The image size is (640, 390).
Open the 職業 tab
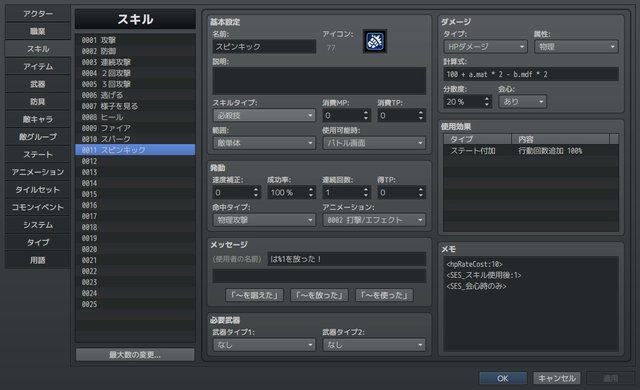(x=38, y=31)
